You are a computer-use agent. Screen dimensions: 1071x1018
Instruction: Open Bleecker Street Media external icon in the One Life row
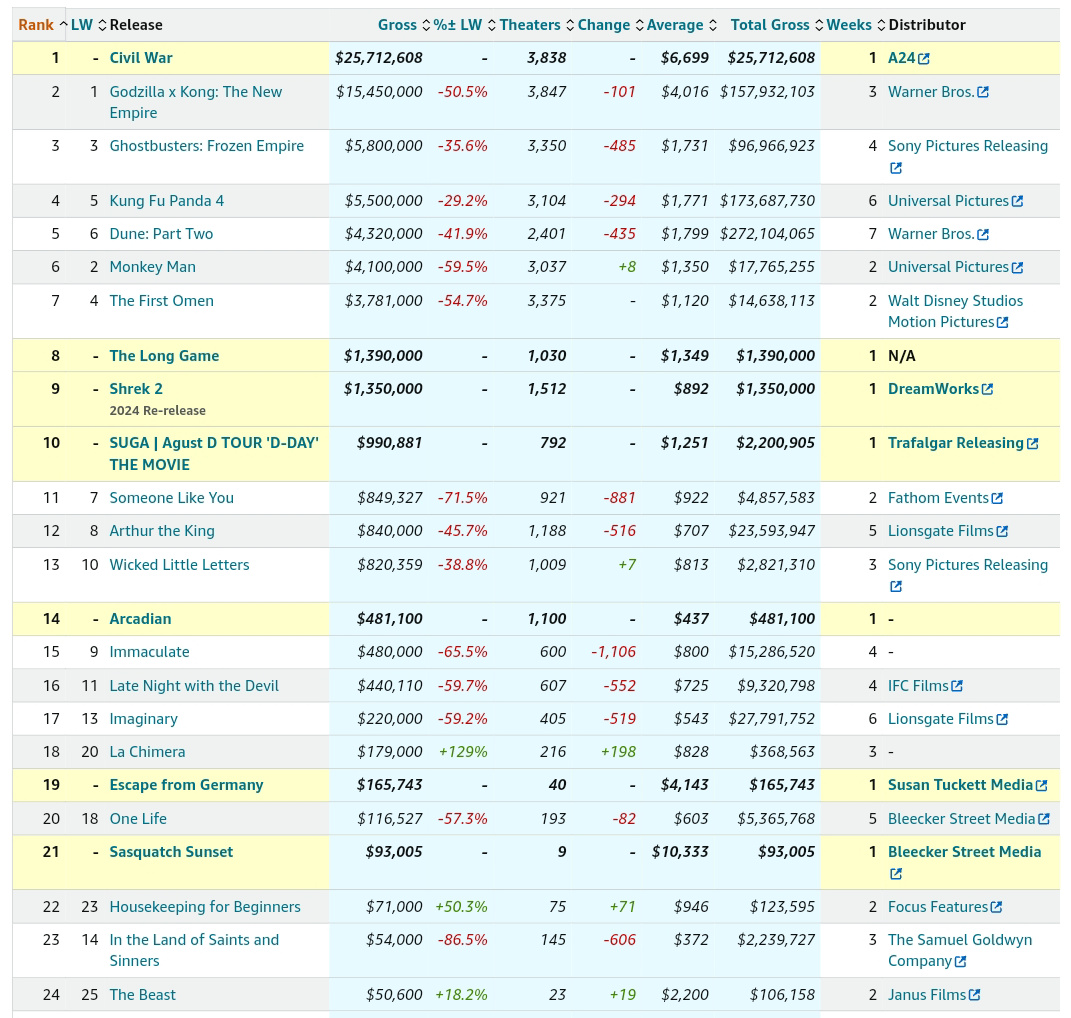click(1044, 819)
